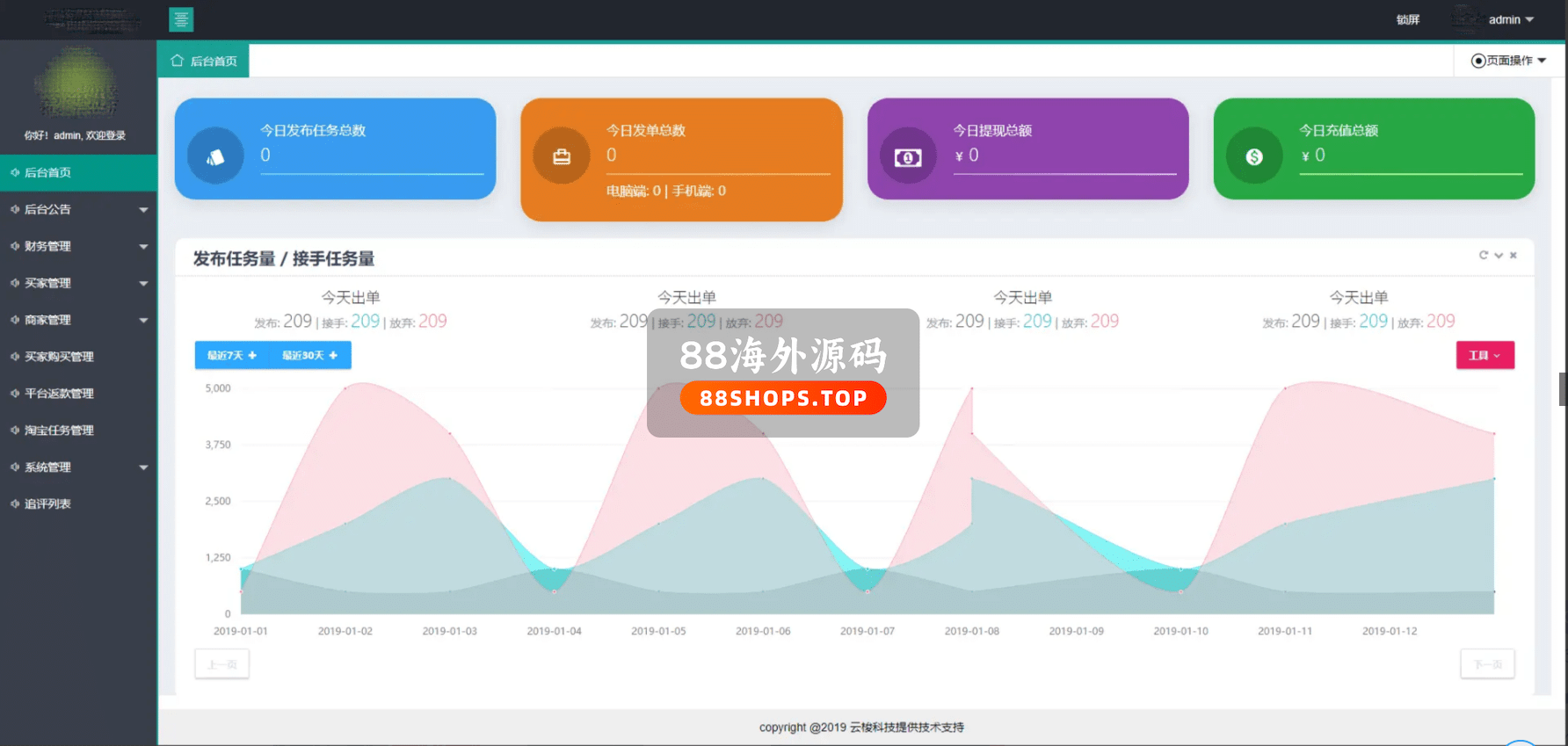Image resolution: width=1568 pixels, height=746 pixels.
Task: Click the tag icon in blue card
Action: 215,156
